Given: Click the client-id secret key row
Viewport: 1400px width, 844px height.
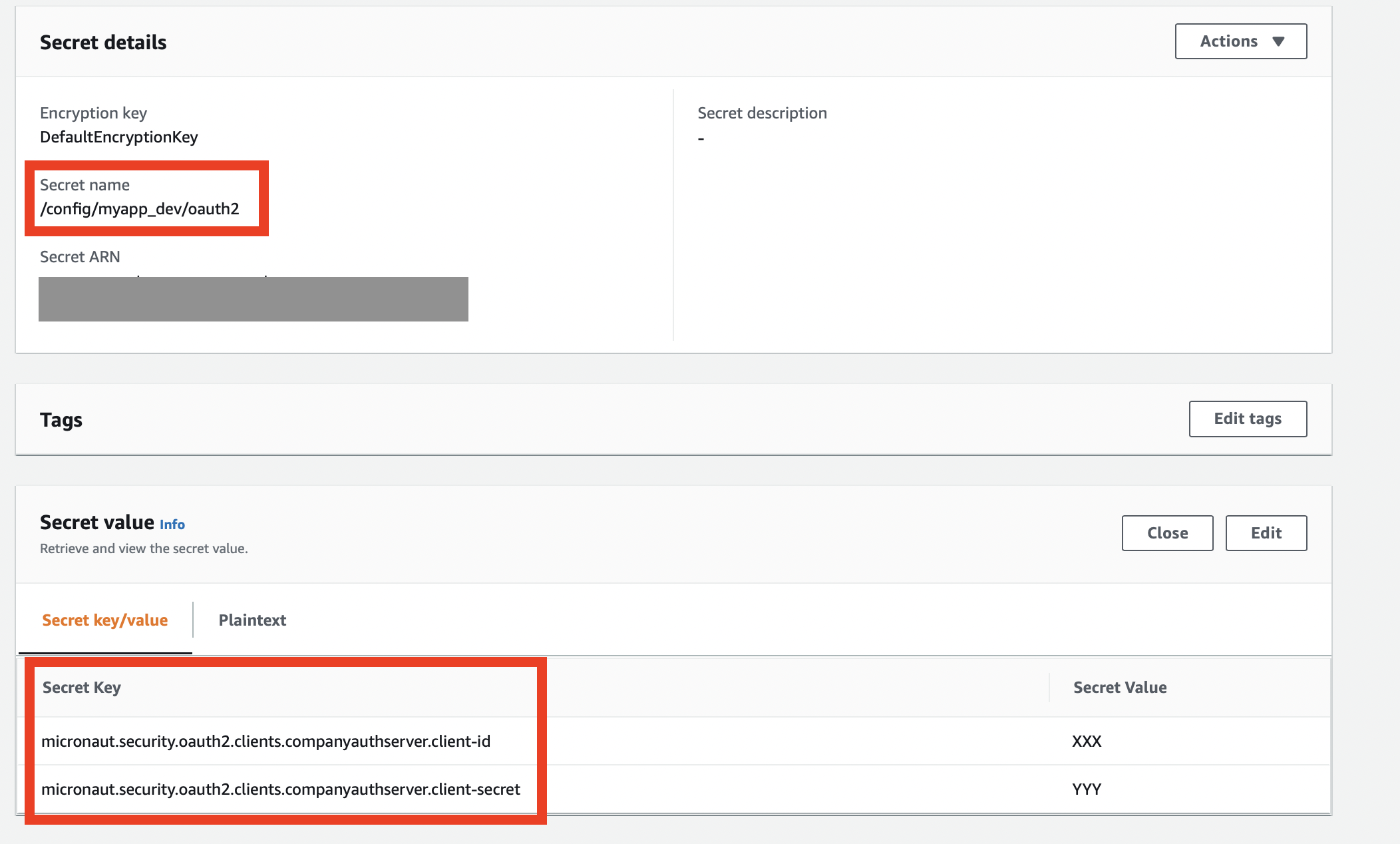Looking at the screenshot, I should point(266,741).
